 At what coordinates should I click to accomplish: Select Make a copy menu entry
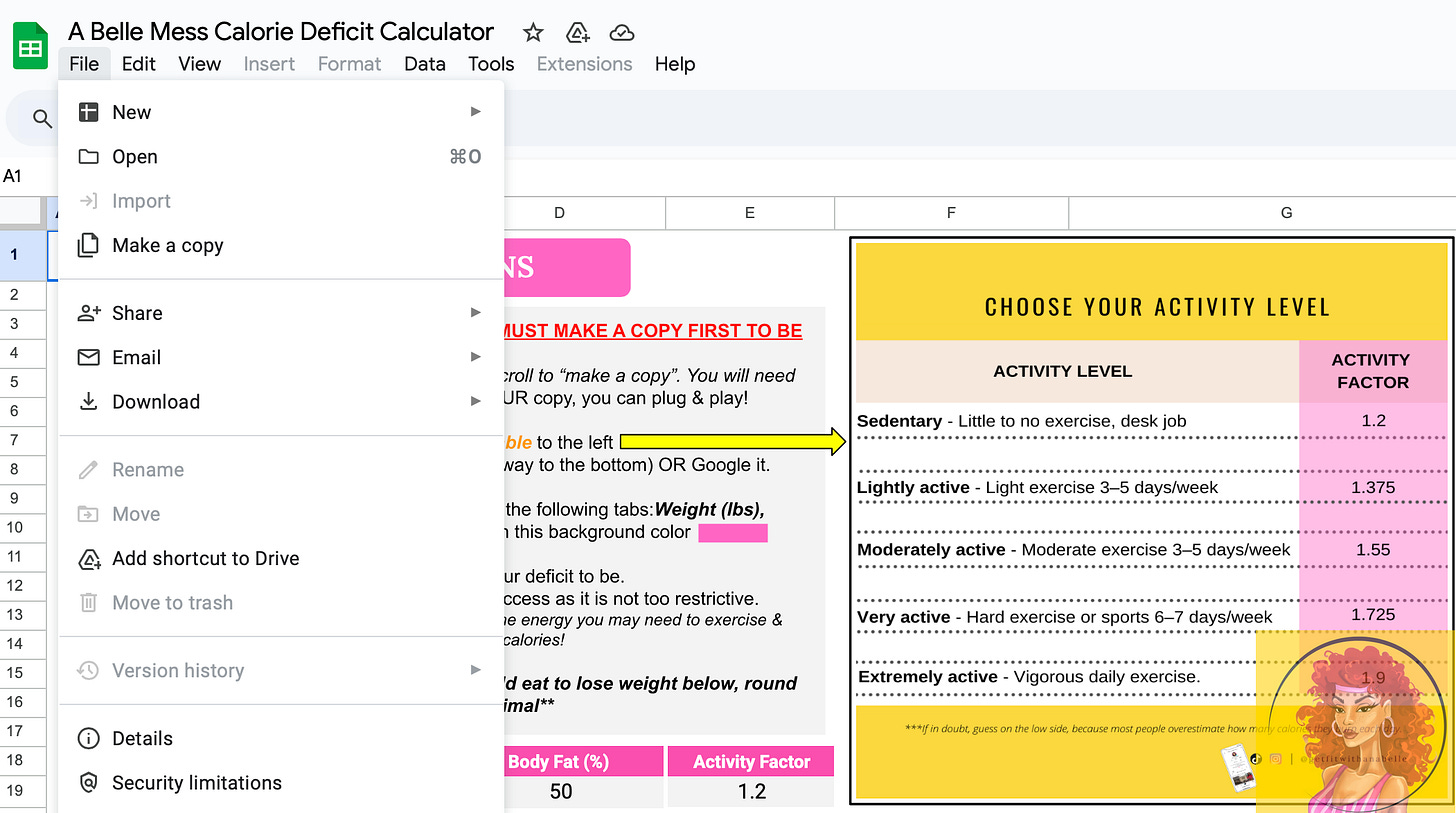pyautogui.click(x=281, y=245)
